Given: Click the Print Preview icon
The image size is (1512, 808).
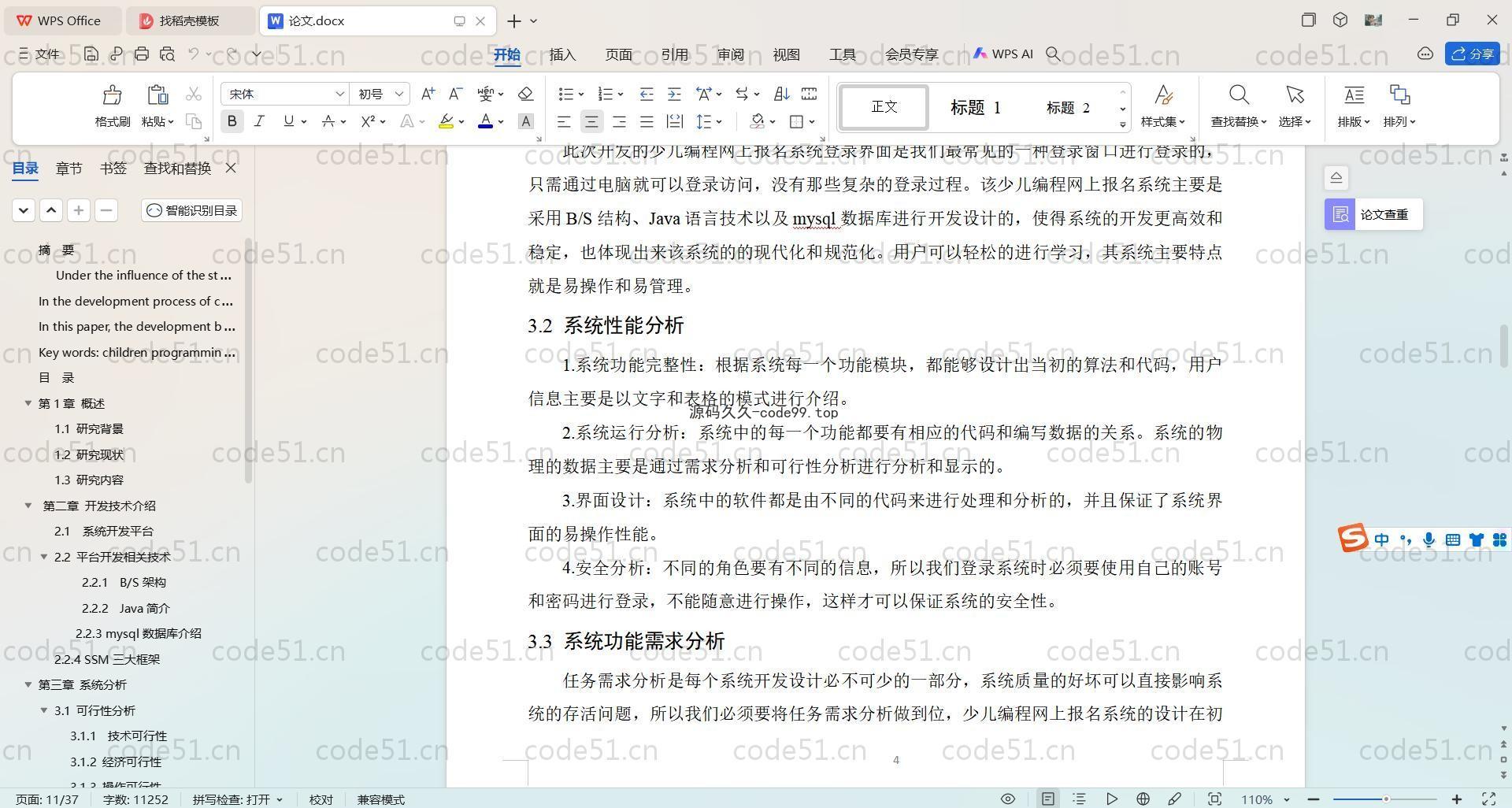Looking at the screenshot, I should point(167,54).
